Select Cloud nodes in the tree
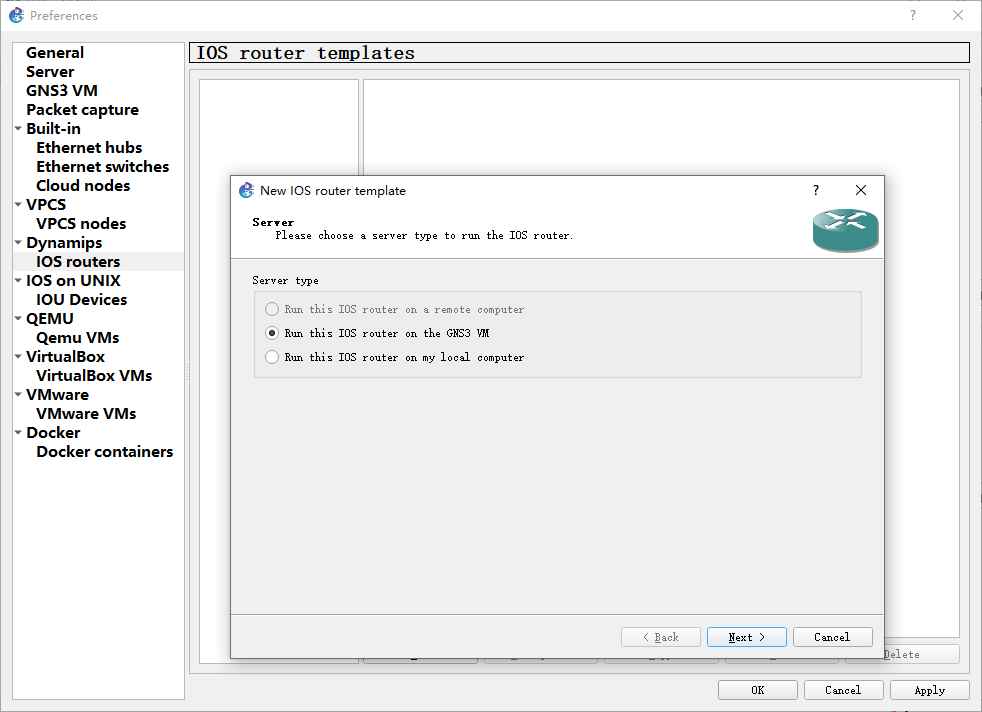 [x=83, y=185]
